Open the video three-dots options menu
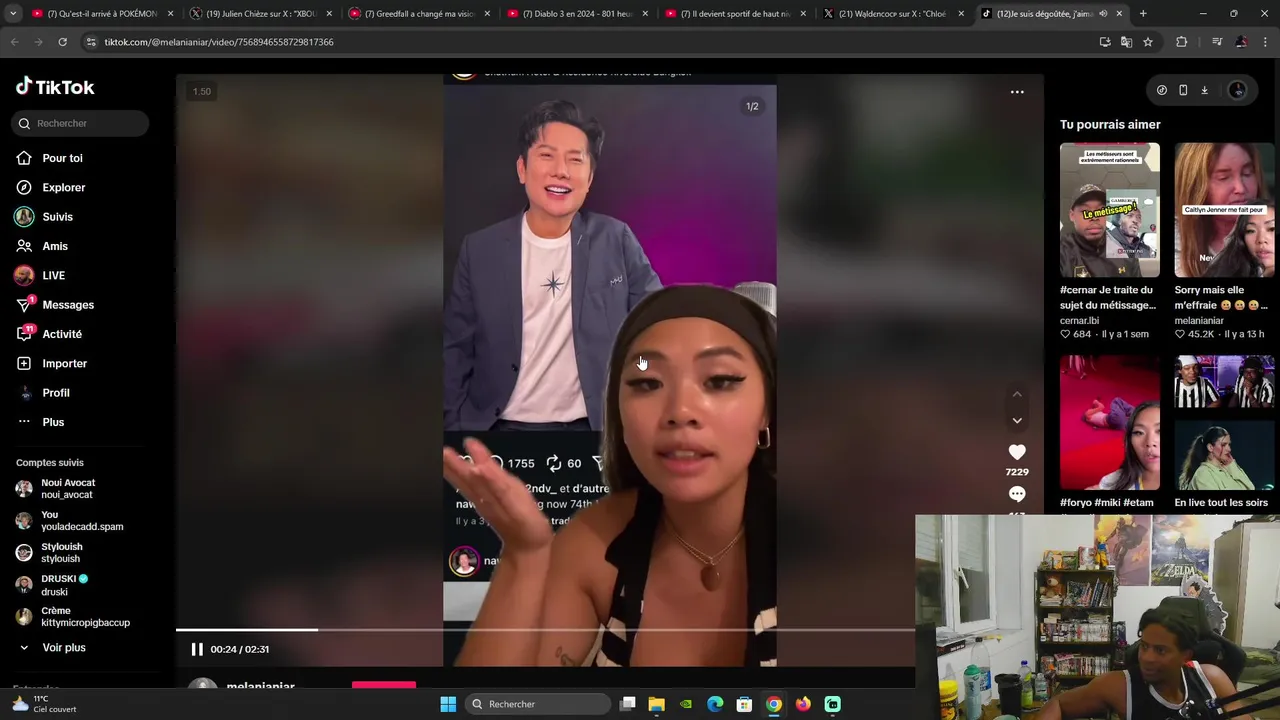The image size is (1280, 720). coord(1017,92)
